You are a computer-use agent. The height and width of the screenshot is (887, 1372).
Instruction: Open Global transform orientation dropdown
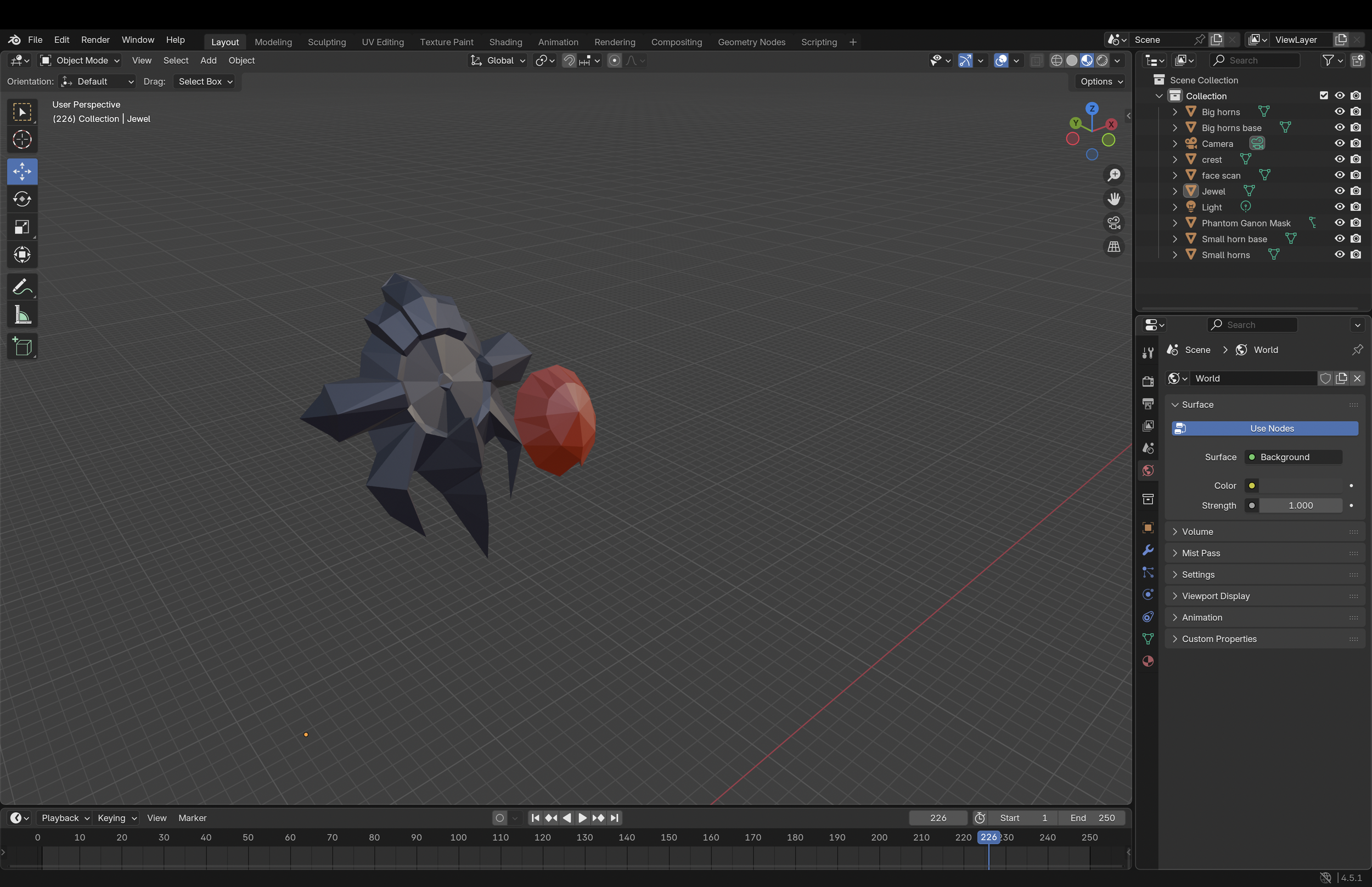click(x=497, y=60)
